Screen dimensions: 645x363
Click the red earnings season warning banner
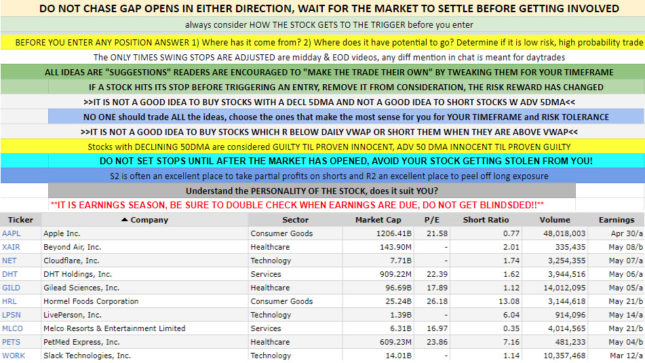pyautogui.click(x=297, y=205)
